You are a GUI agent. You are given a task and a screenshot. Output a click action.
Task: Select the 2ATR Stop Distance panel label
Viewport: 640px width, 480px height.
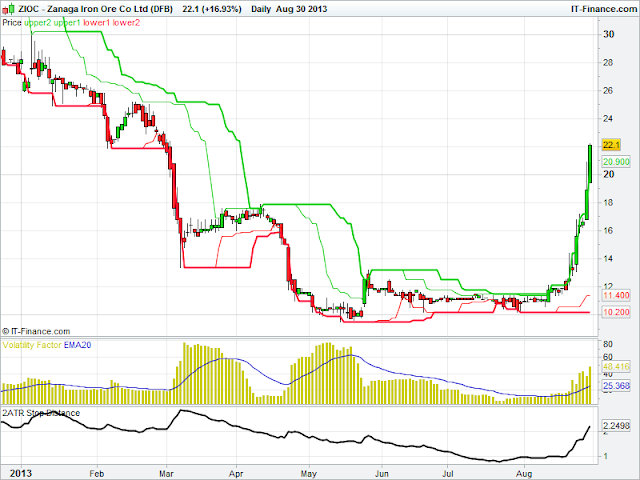(x=41, y=413)
